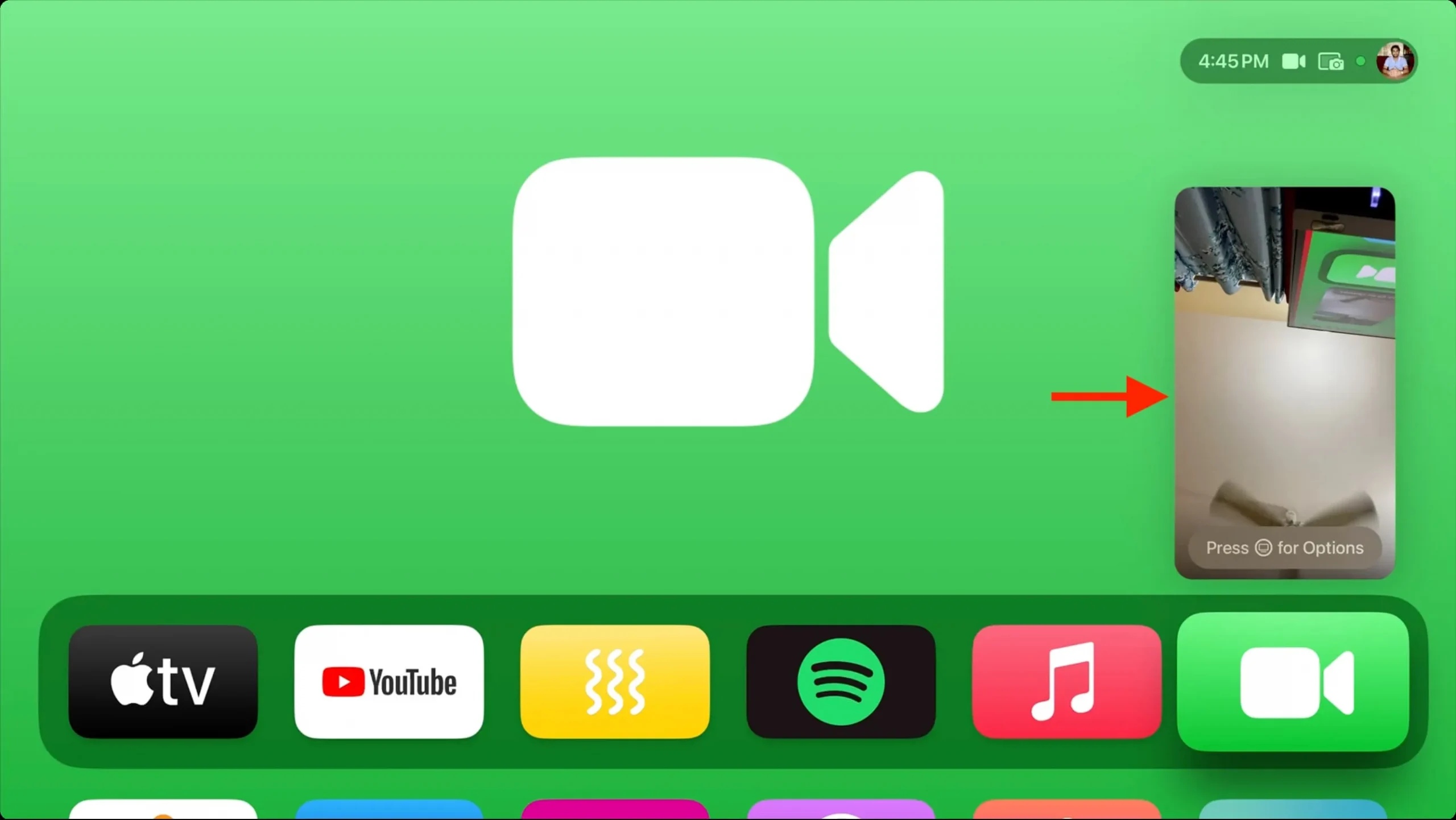Toggle screen recording indicator status bar
Image resolution: width=1456 pixels, height=820 pixels.
(x=1331, y=61)
